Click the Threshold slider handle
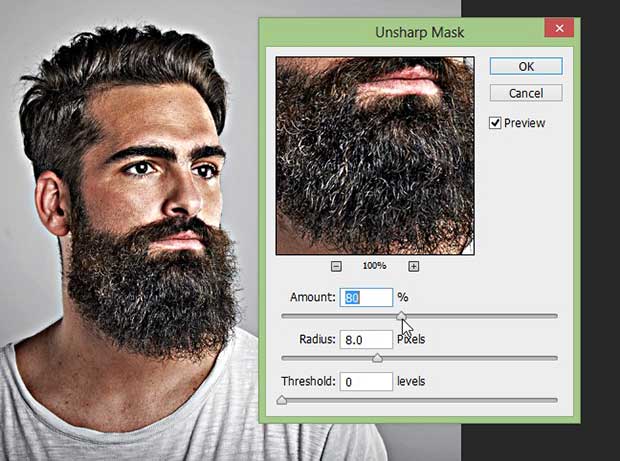 (x=282, y=400)
